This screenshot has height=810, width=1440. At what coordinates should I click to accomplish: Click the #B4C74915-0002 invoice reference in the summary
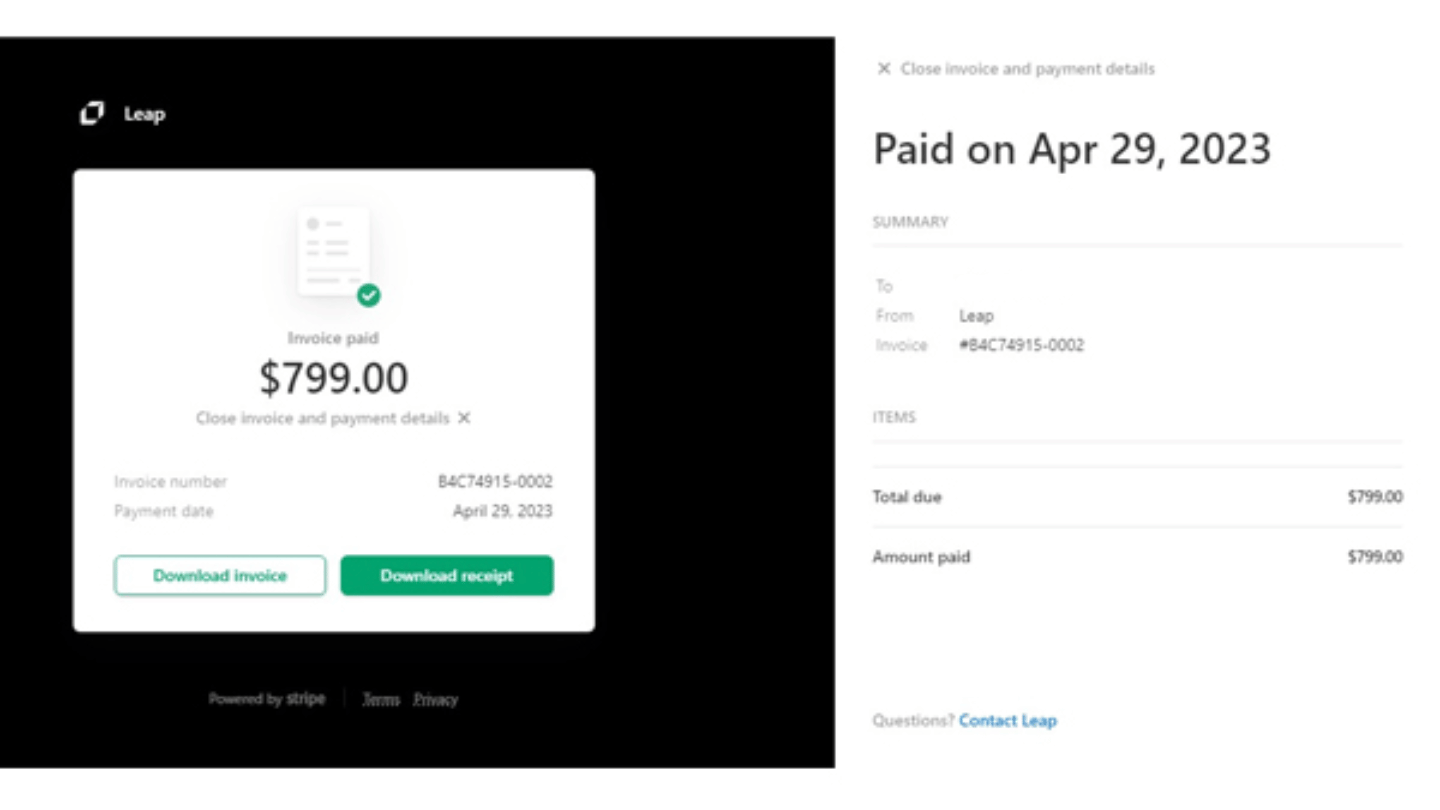click(x=1021, y=346)
